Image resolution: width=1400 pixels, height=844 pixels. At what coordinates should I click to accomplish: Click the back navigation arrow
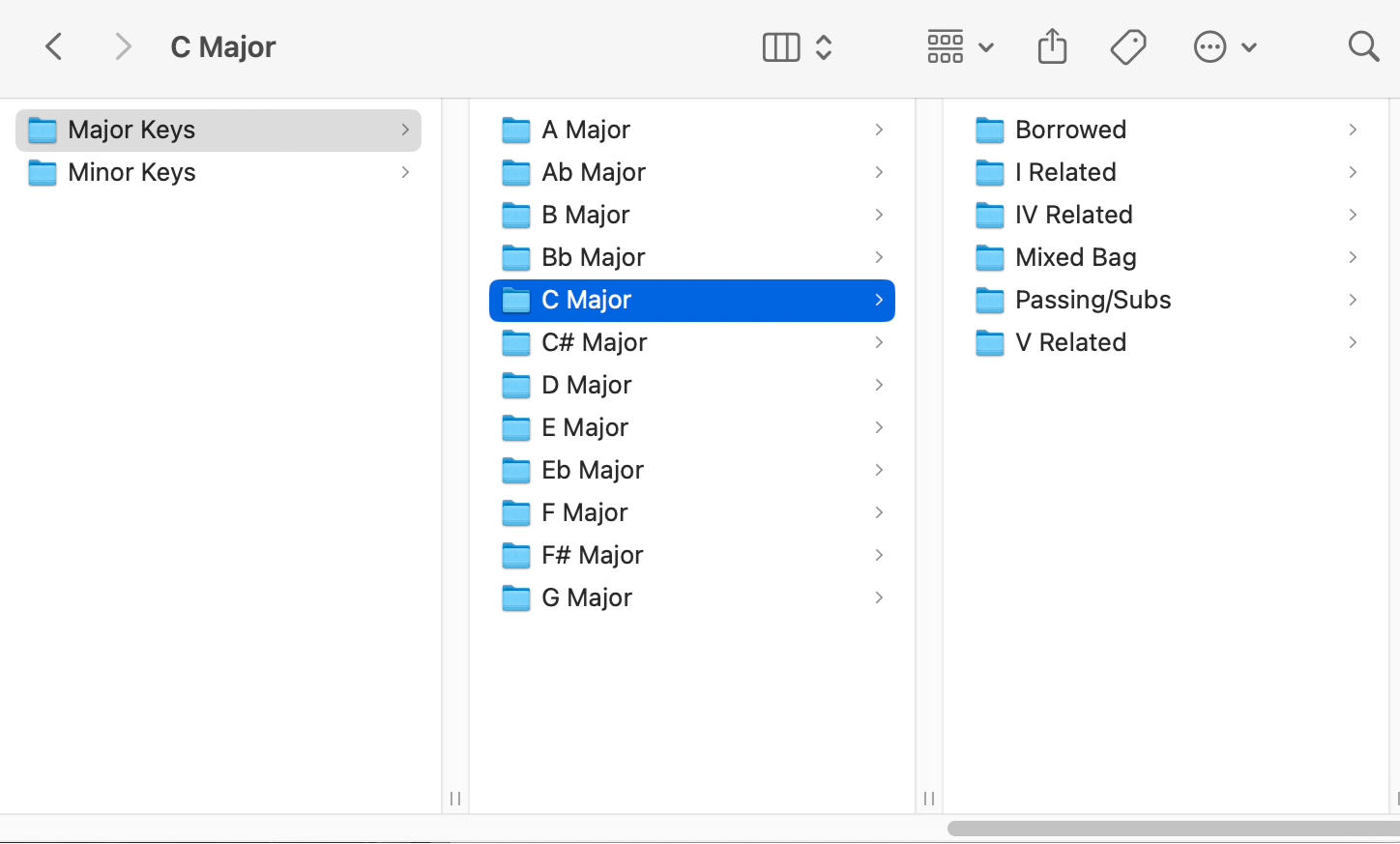[x=54, y=46]
